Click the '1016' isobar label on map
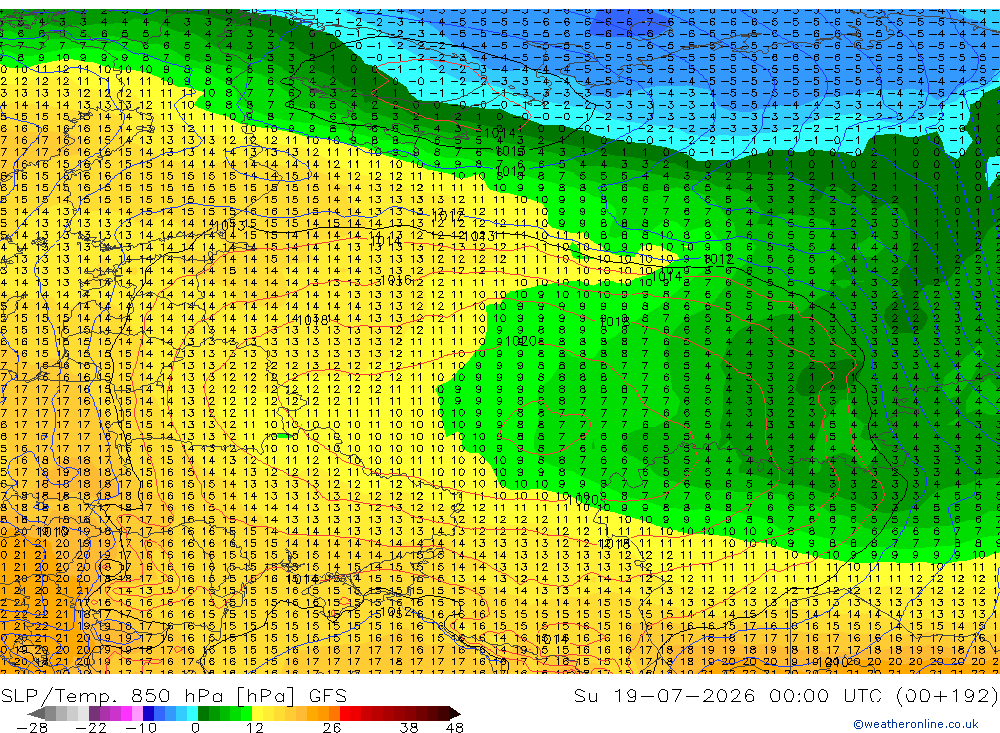Viewport: 1000px width, 733px height. pos(395,279)
